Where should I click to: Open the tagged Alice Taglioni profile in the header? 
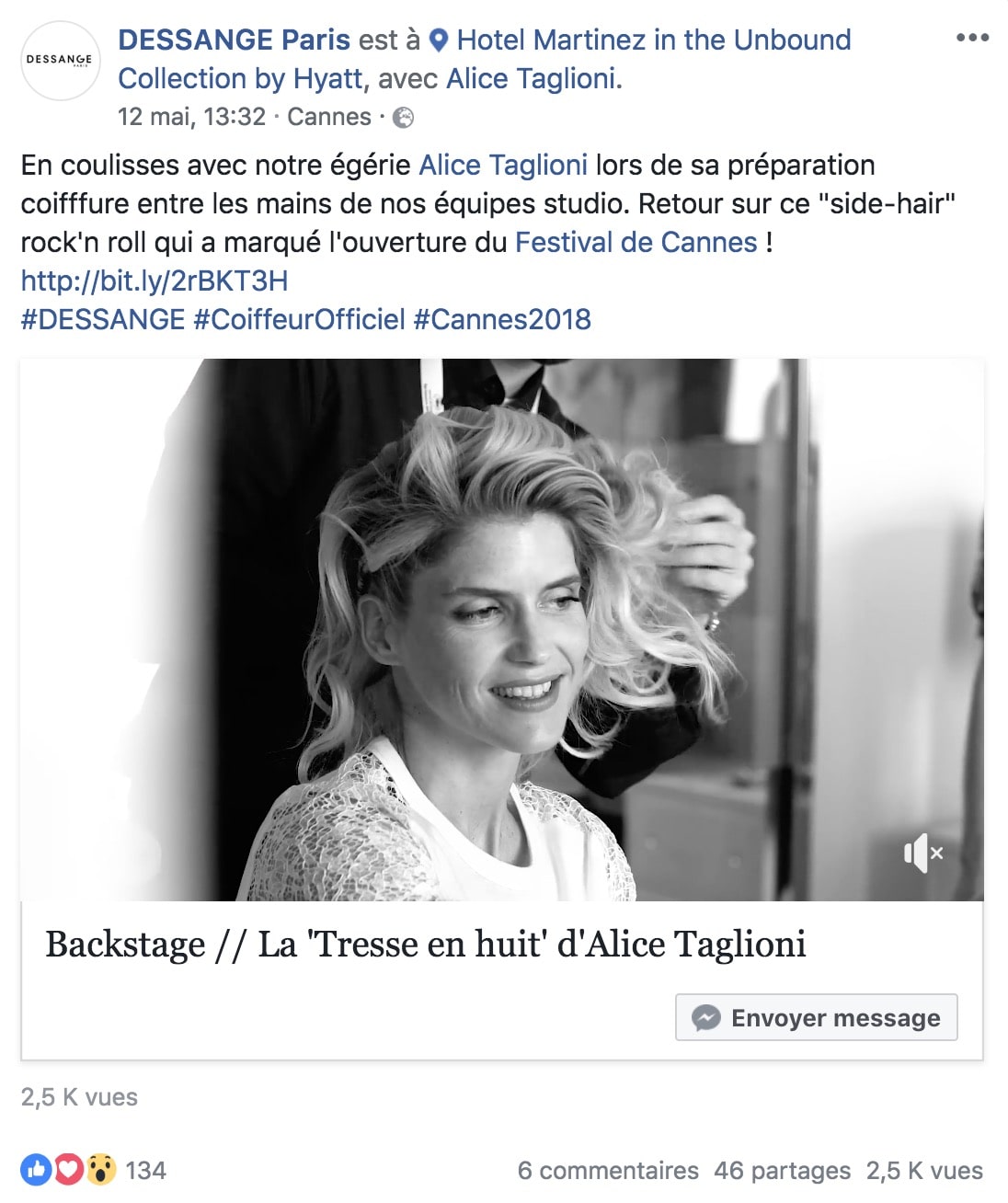pos(531,79)
